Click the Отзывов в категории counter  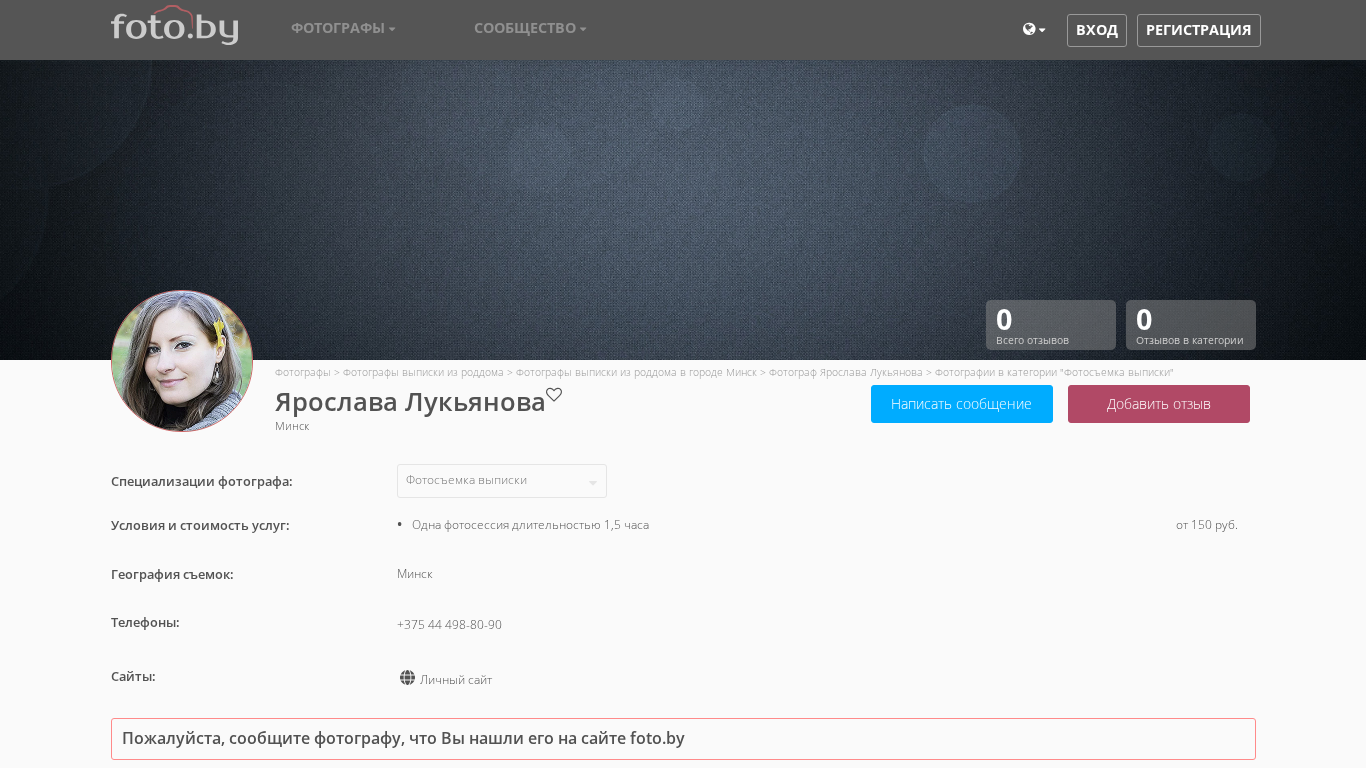point(1191,325)
